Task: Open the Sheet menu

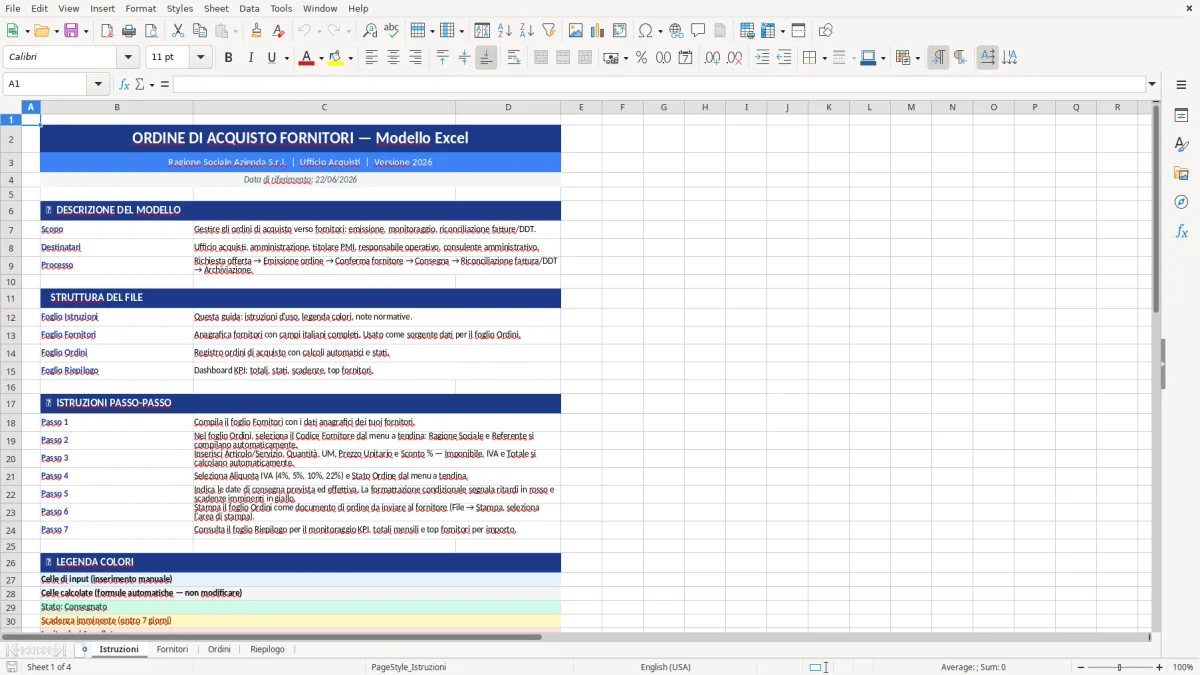Action: coord(216,8)
